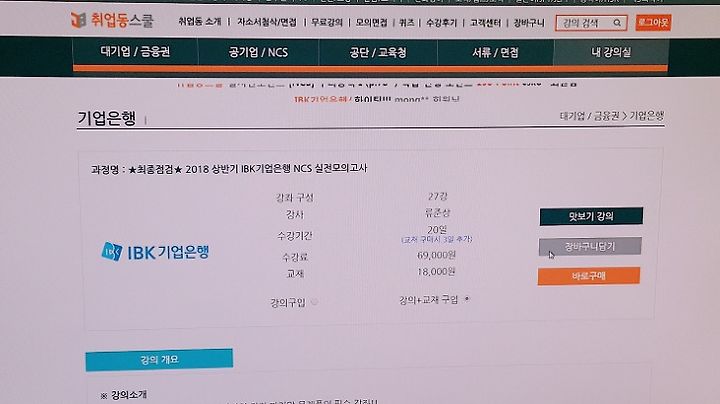Click the IBK기업은행 logo image
The height and width of the screenshot is (404, 720).
click(155, 252)
